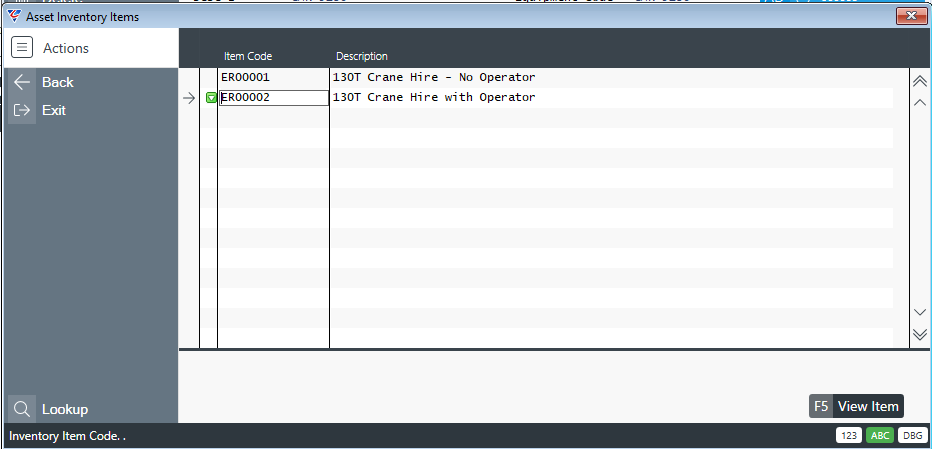Click the Actions hamburger menu icon
The height and width of the screenshot is (449, 932).
pos(22,48)
